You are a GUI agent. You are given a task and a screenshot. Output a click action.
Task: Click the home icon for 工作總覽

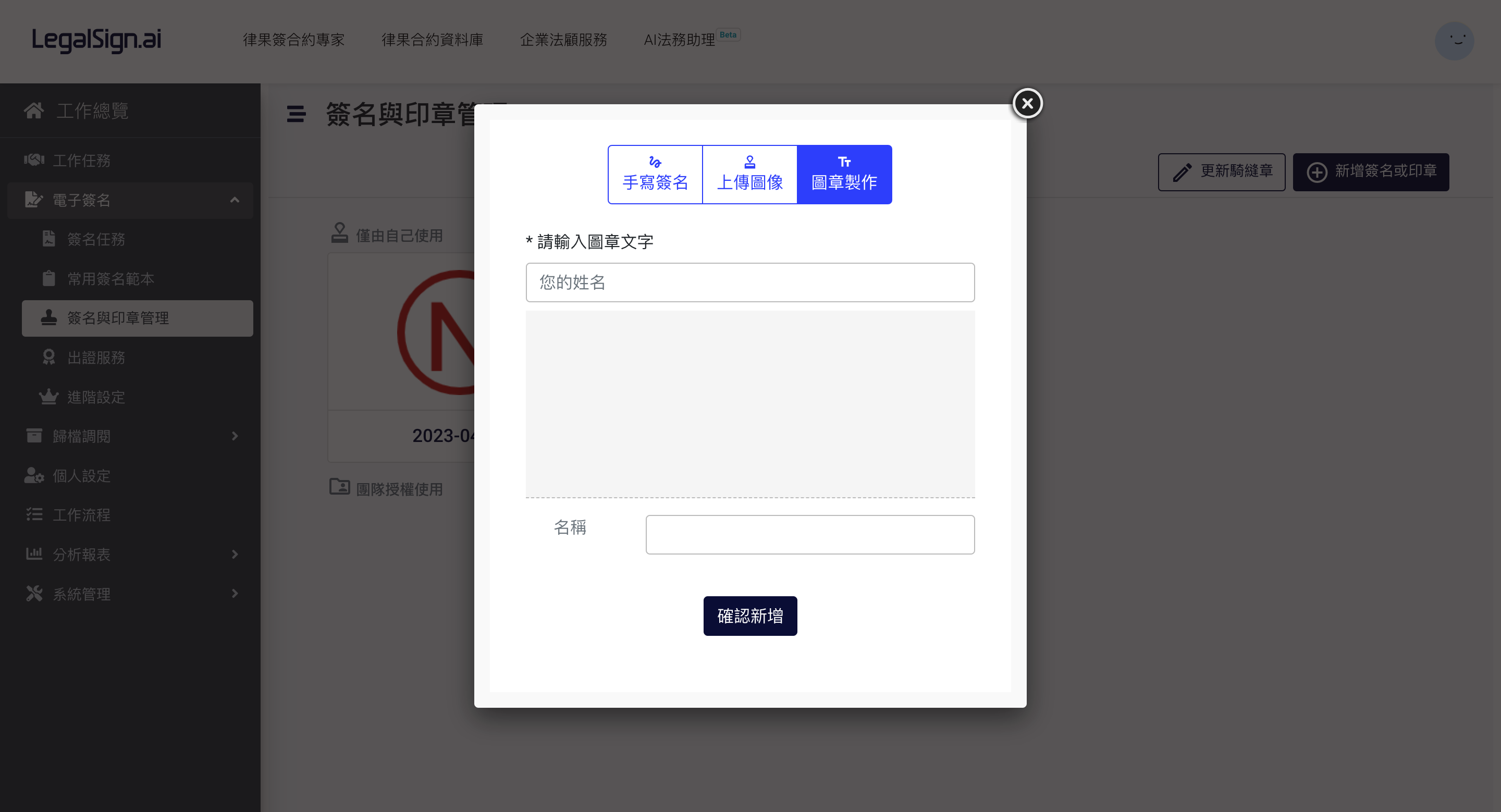pyautogui.click(x=34, y=110)
